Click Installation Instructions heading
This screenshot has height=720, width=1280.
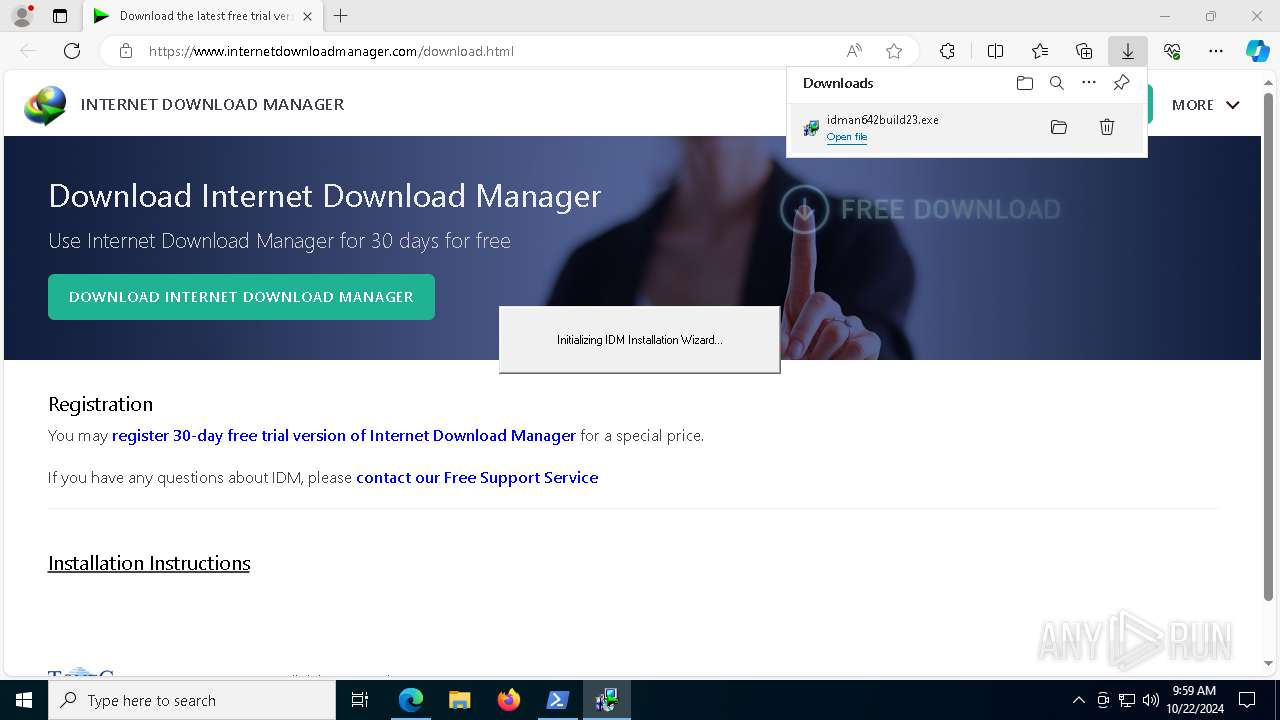click(x=149, y=563)
